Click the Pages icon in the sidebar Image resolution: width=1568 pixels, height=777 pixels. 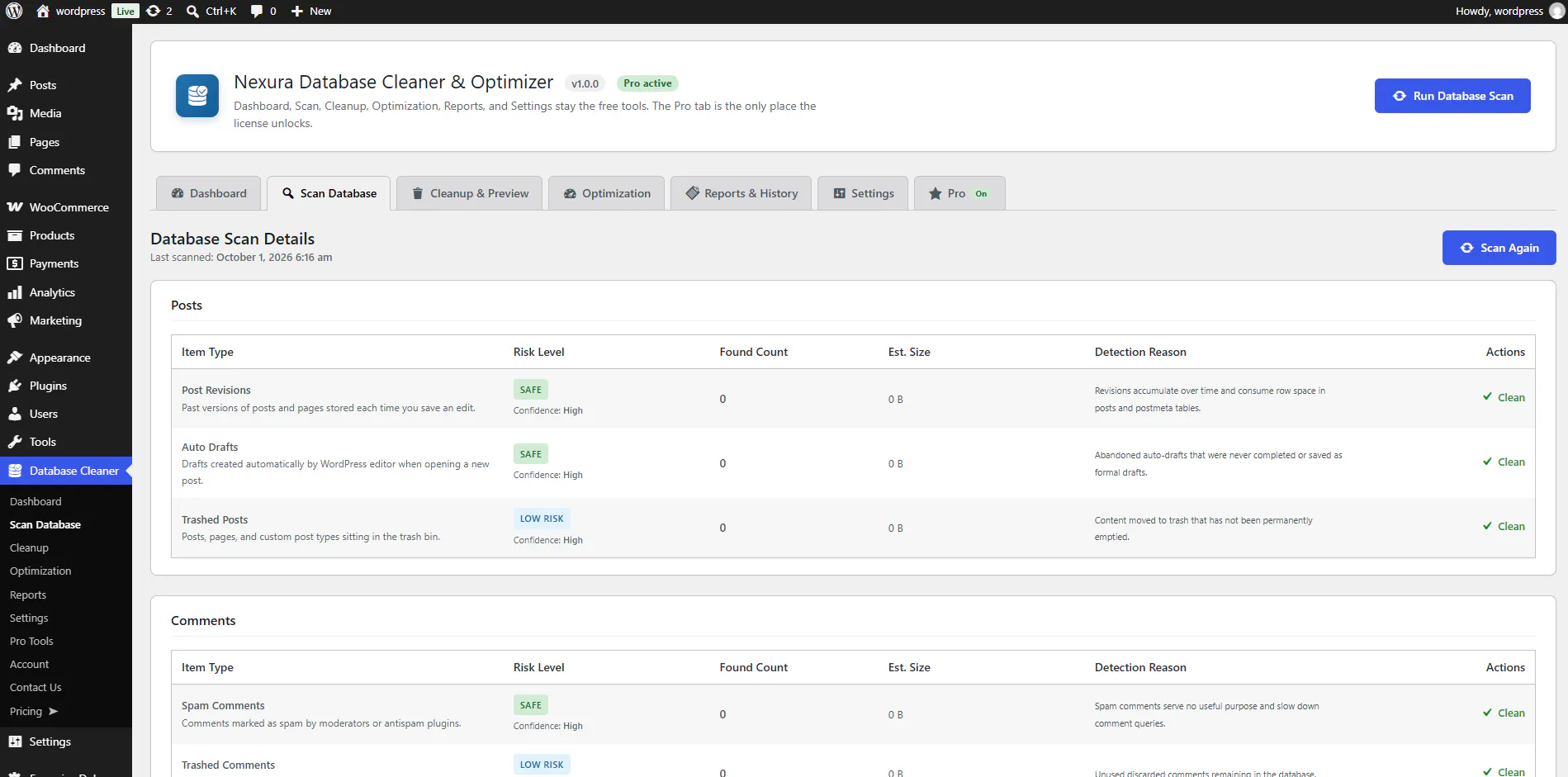click(x=15, y=142)
